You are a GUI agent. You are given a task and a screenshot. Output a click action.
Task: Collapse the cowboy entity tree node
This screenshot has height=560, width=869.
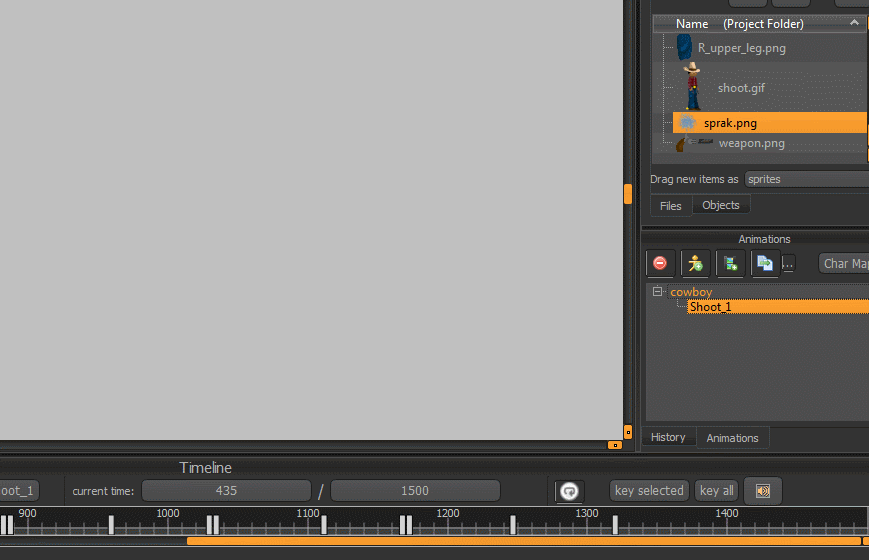[x=657, y=292]
